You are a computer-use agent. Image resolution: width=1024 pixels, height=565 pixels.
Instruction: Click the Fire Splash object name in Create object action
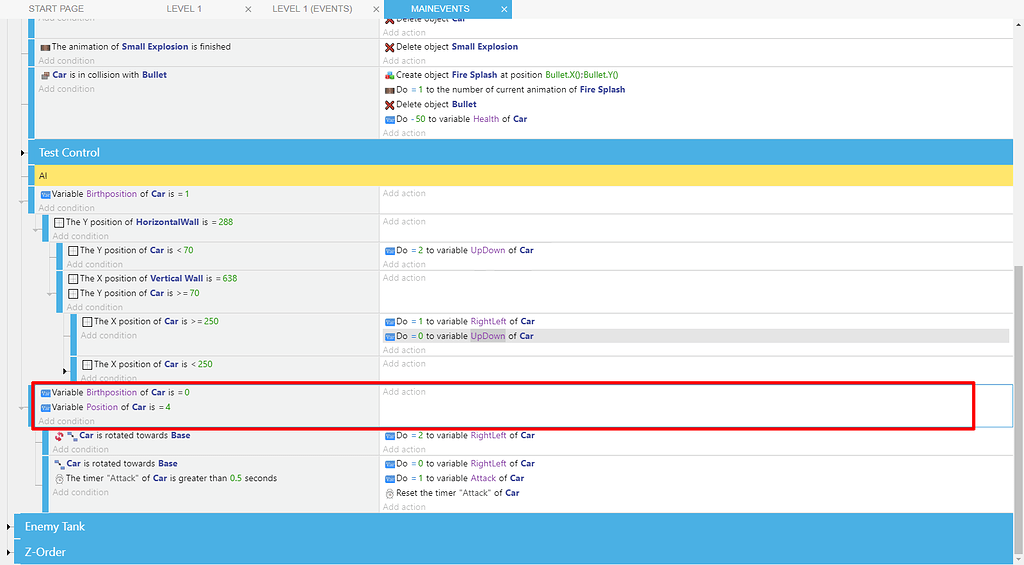[x=475, y=75]
